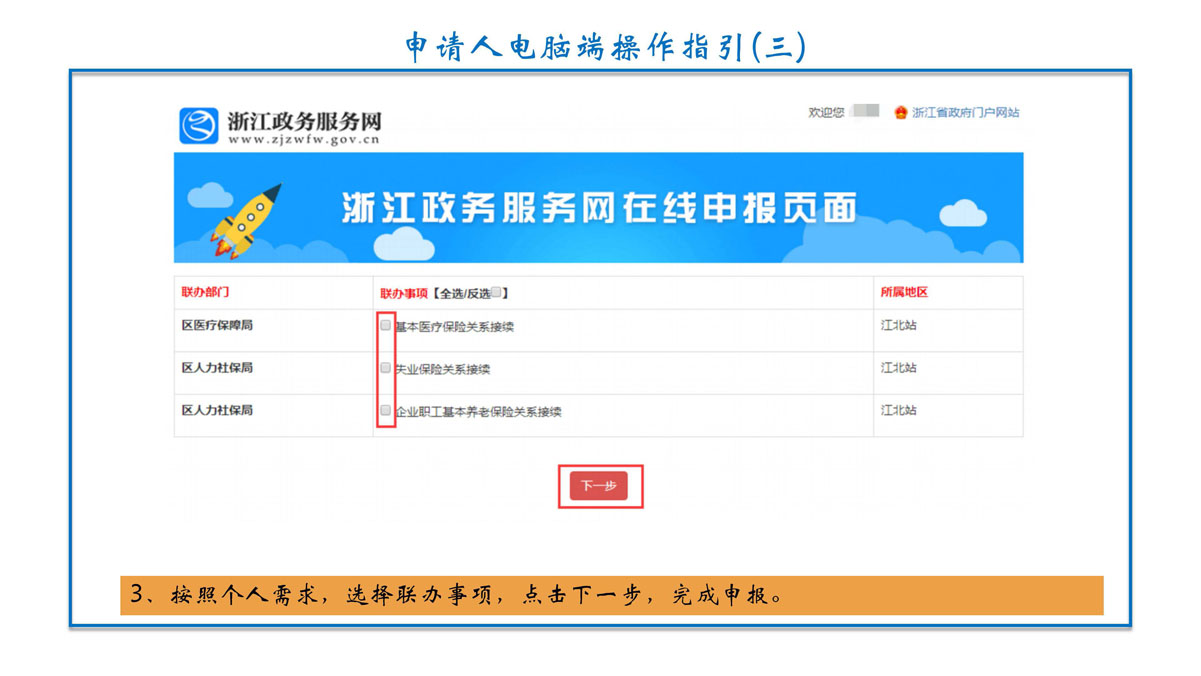Toggle the 全选/反选 select-all checkbox
The width and height of the screenshot is (1201, 676).
[x=496, y=292]
